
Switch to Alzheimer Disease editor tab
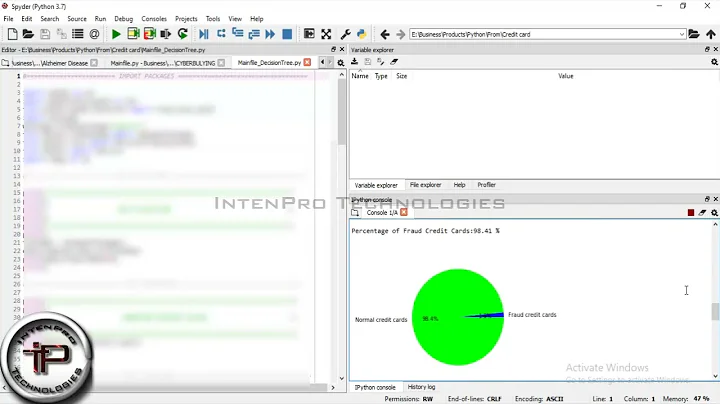coord(50,63)
